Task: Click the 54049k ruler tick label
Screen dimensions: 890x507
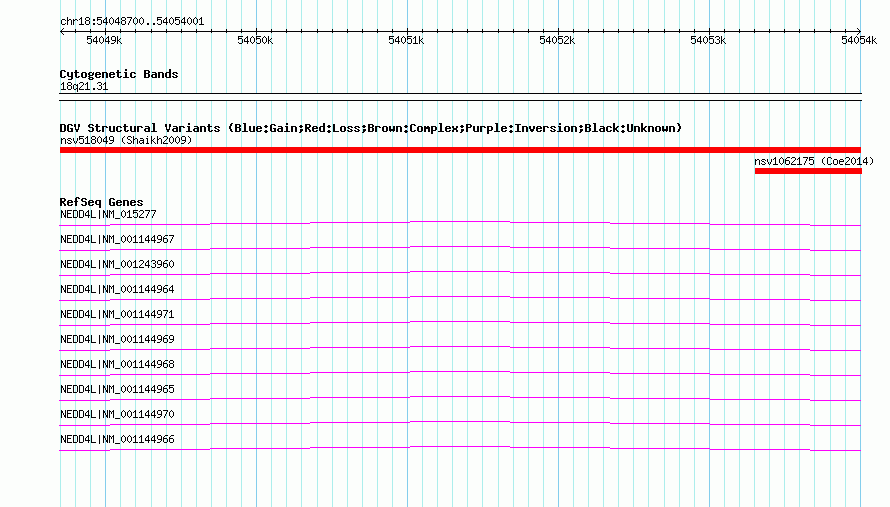Action: tap(104, 40)
